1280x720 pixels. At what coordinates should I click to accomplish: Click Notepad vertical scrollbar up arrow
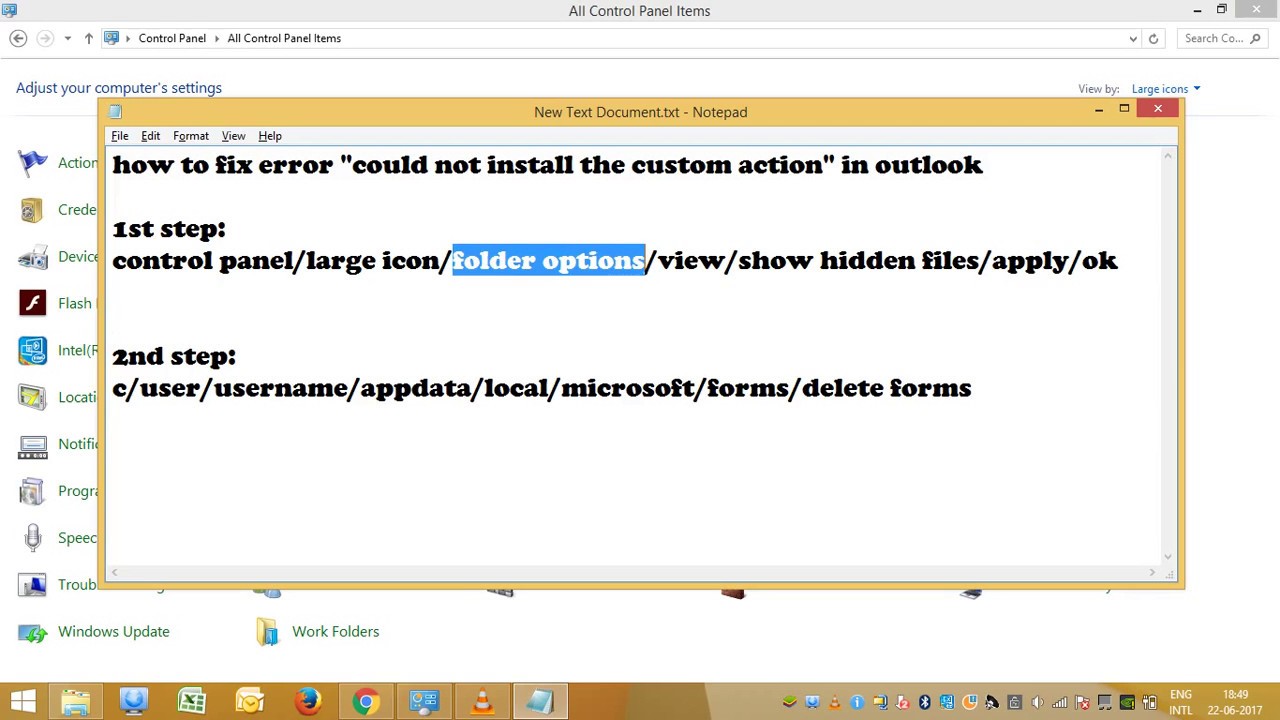[1167, 156]
